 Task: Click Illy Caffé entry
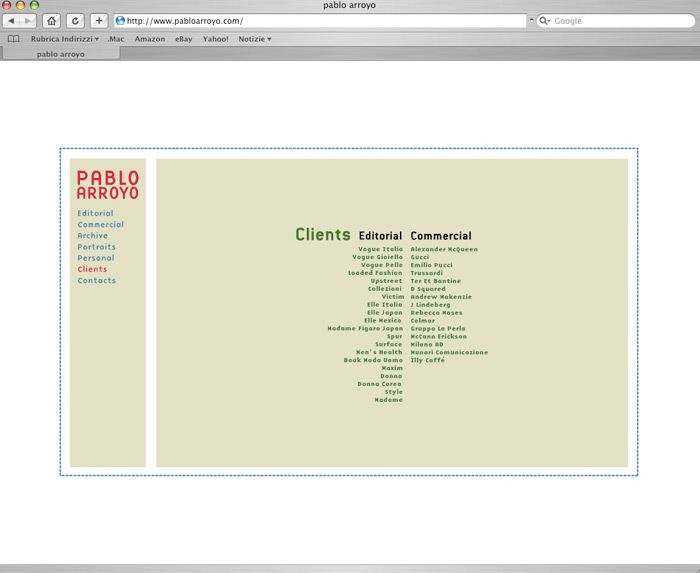(x=428, y=360)
